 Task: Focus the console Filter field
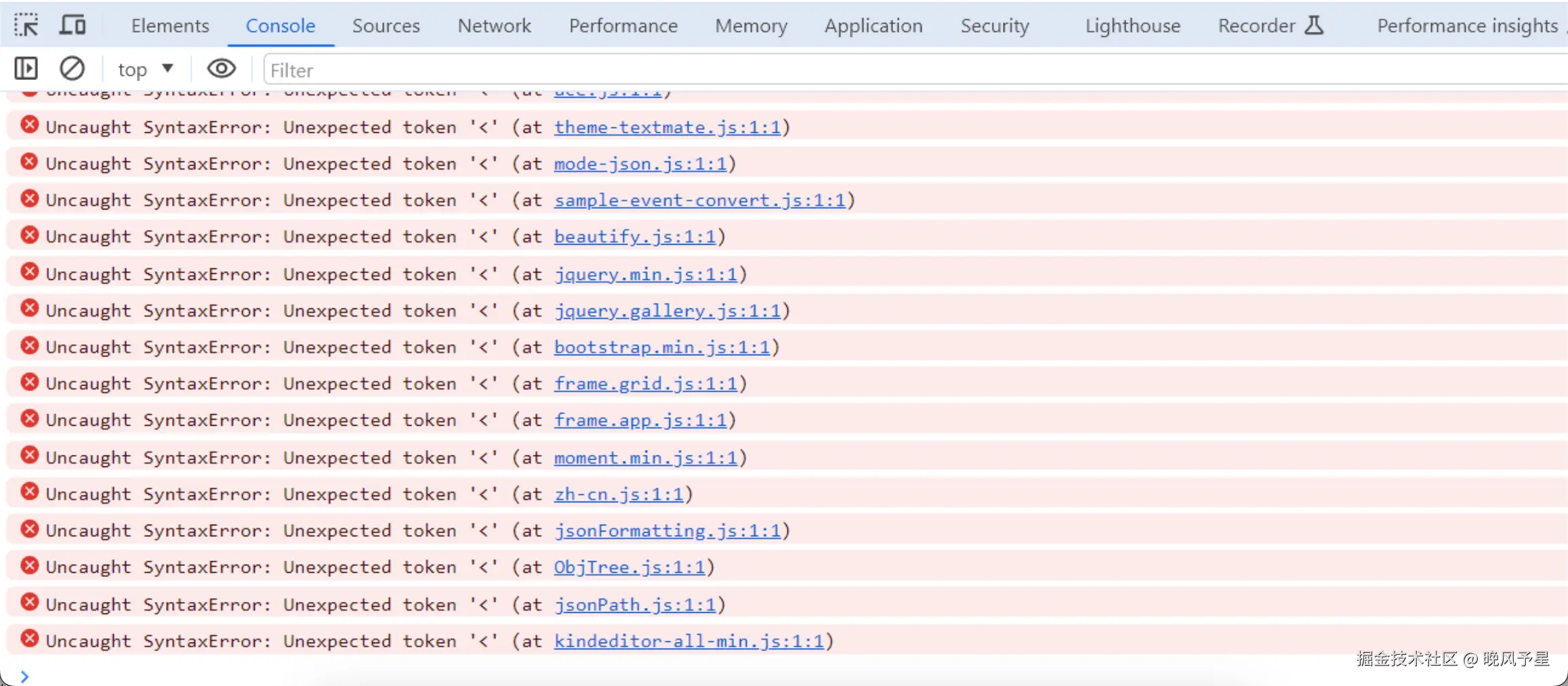tap(915, 70)
